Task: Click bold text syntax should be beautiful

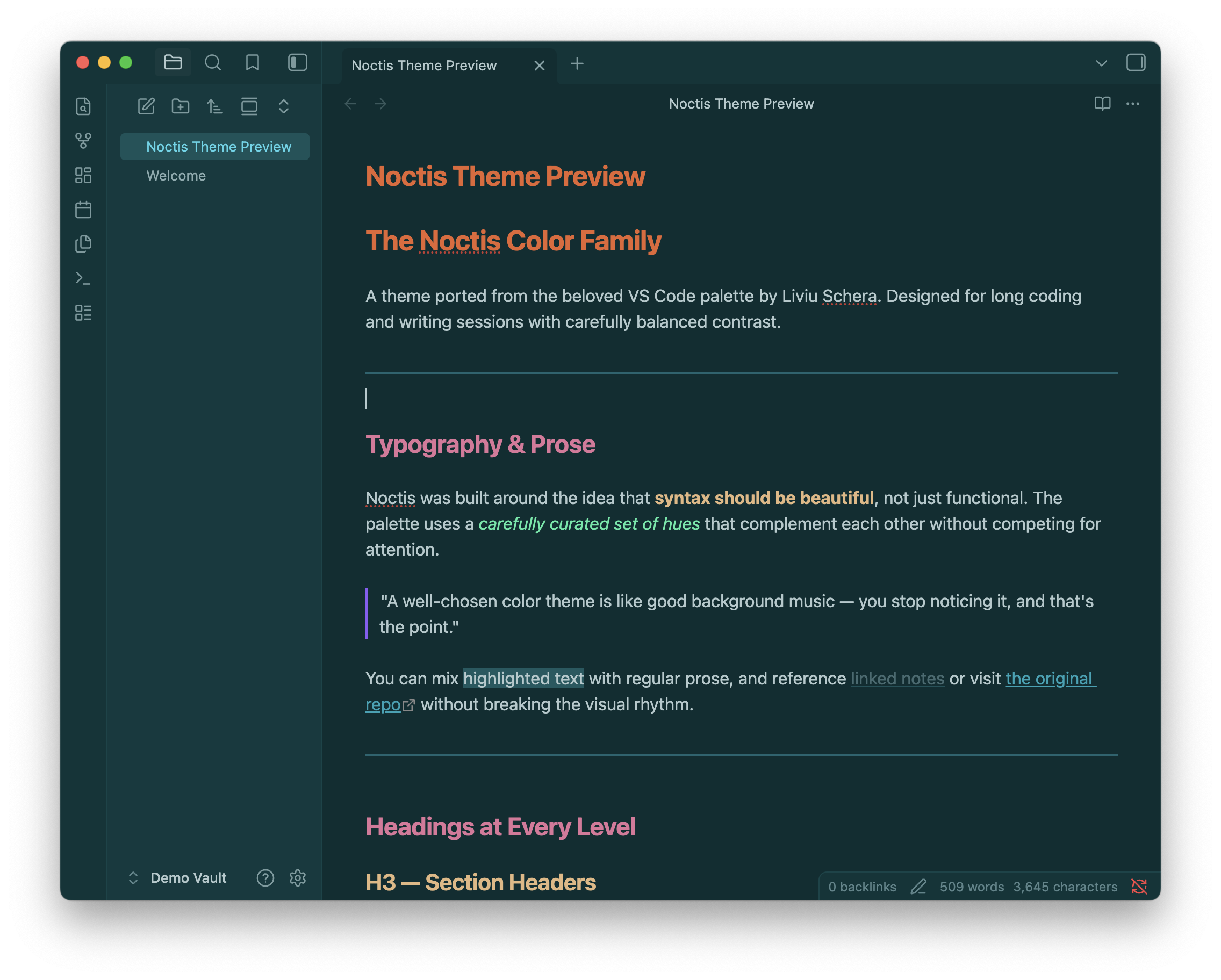Action: point(764,498)
